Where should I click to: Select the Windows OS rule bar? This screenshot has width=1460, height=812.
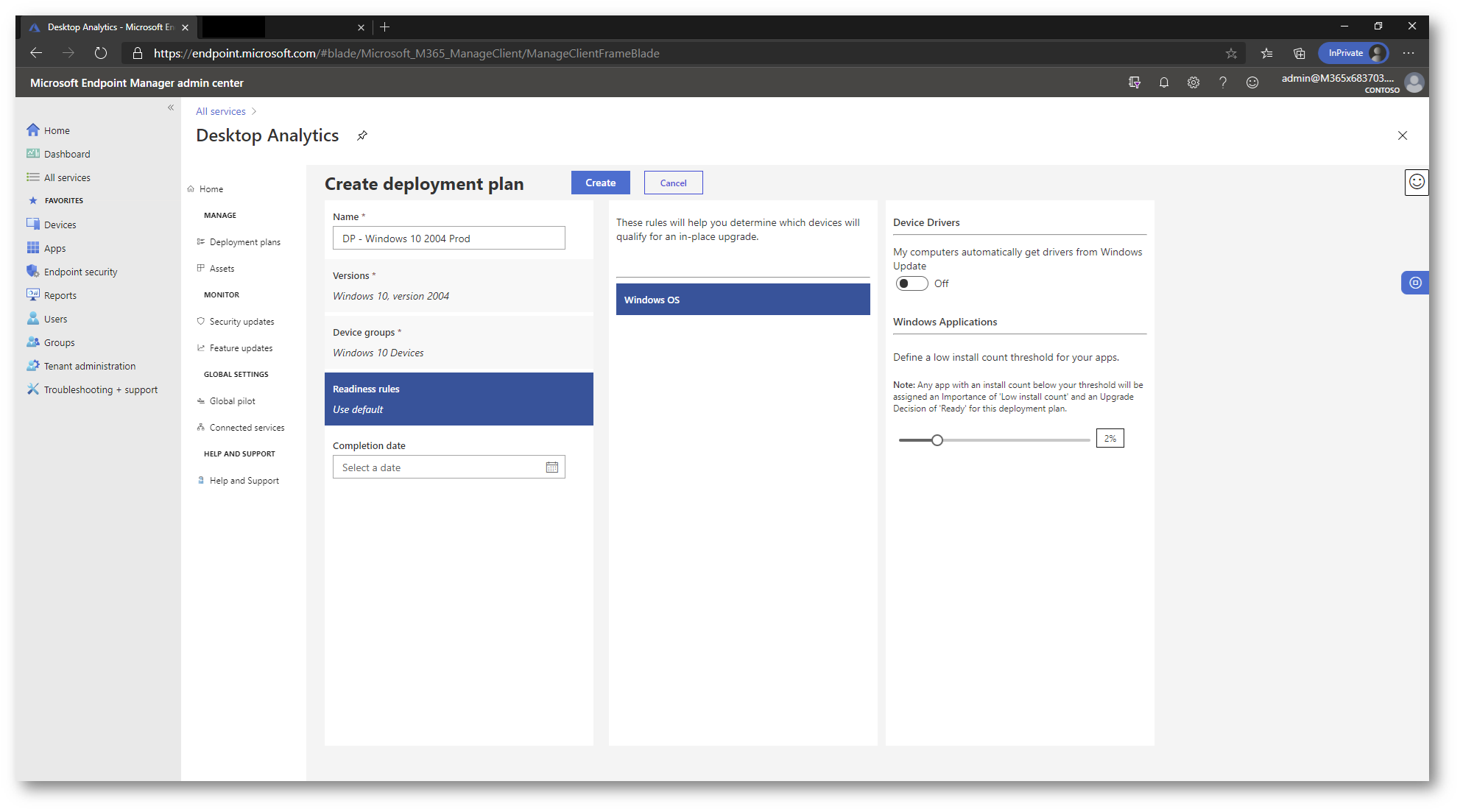coord(743,300)
